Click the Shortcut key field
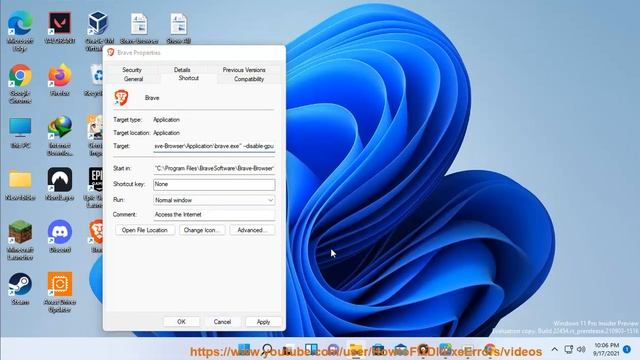Image resolution: width=640 pixels, height=360 pixels. (214, 184)
